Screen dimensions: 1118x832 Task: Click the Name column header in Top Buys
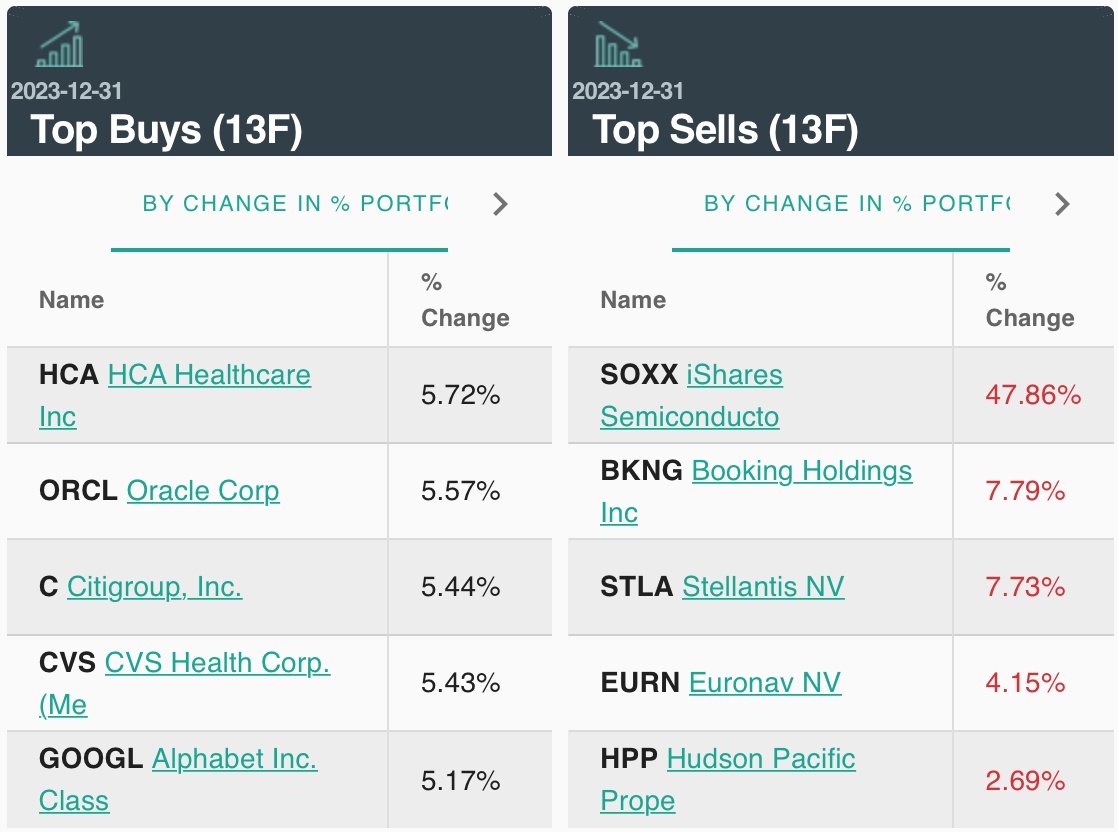pyautogui.click(x=71, y=300)
